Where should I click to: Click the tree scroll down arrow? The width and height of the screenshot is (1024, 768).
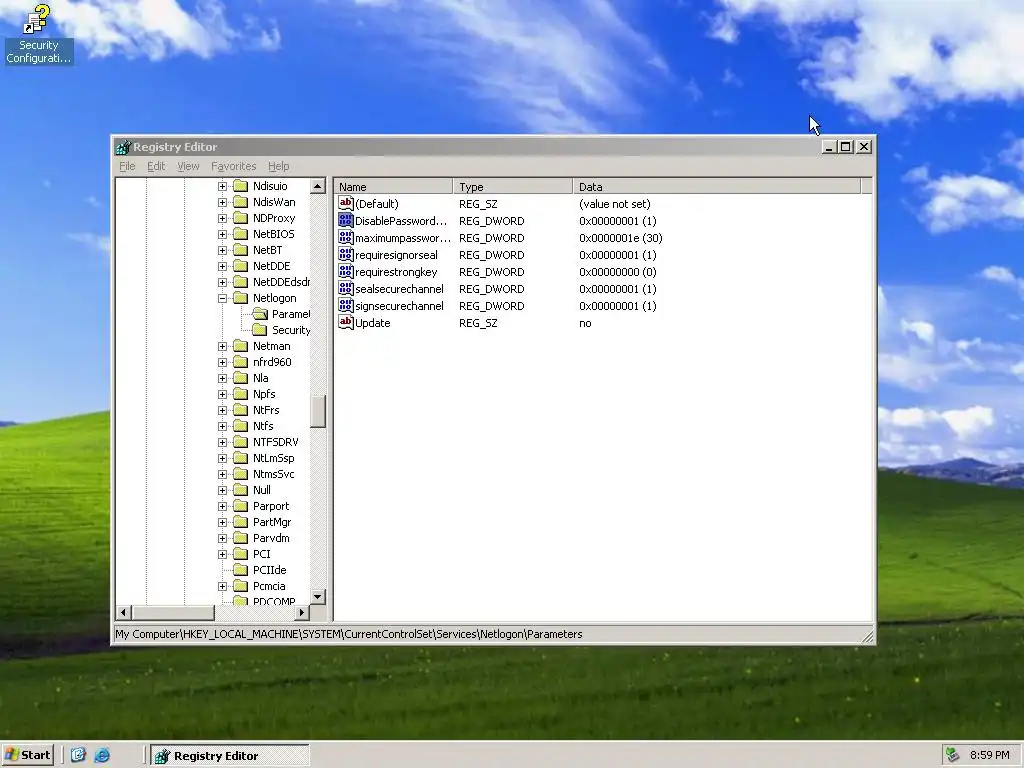(318, 596)
